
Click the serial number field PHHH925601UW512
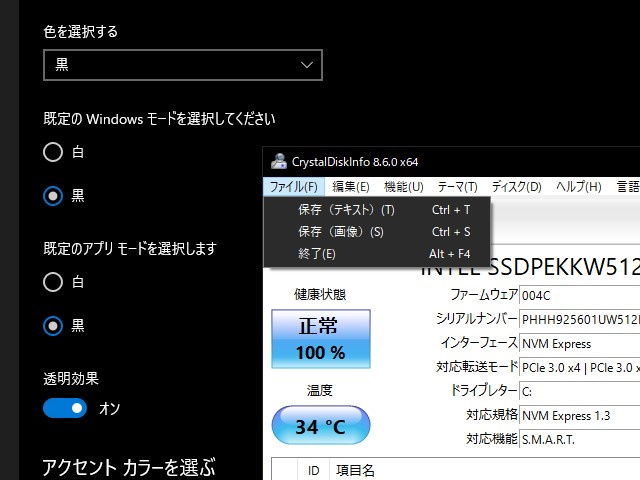[580, 319]
